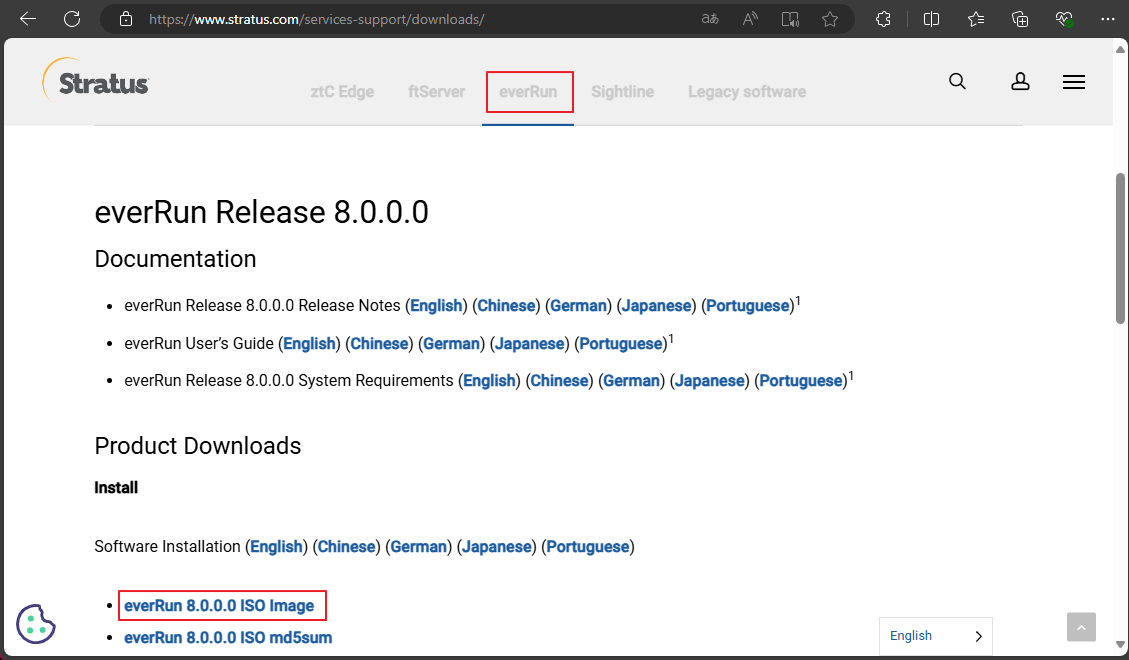1129x660 pixels.
Task: Open System Requirements English link
Action: click(x=490, y=381)
